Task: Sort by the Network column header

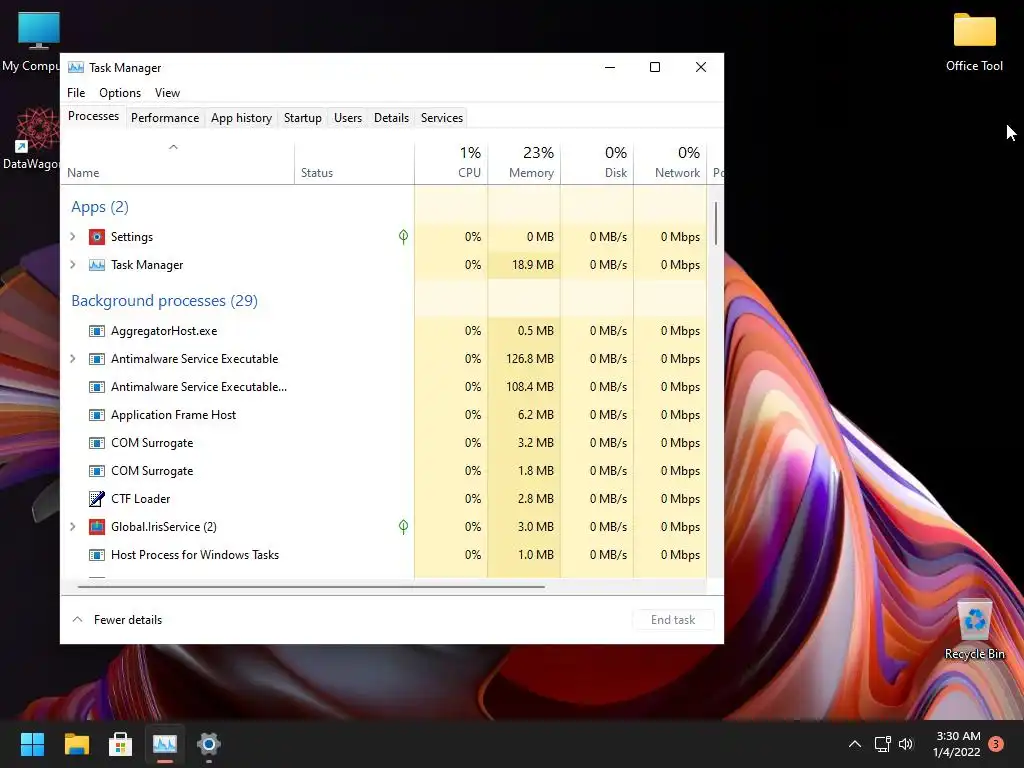Action: tap(670, 163)
